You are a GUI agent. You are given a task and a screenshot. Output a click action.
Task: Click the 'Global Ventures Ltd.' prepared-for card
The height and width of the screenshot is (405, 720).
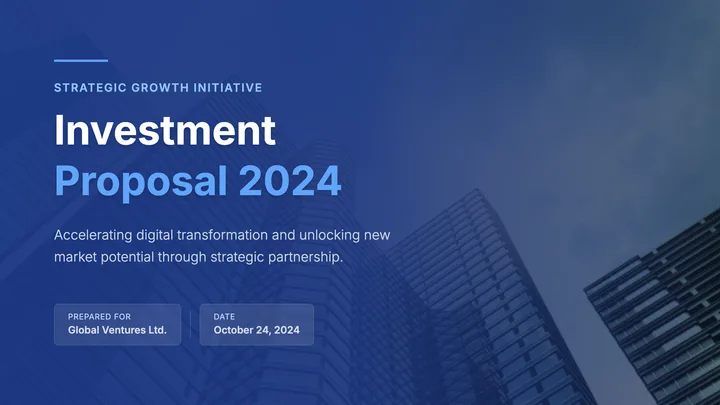coord(118,325)
